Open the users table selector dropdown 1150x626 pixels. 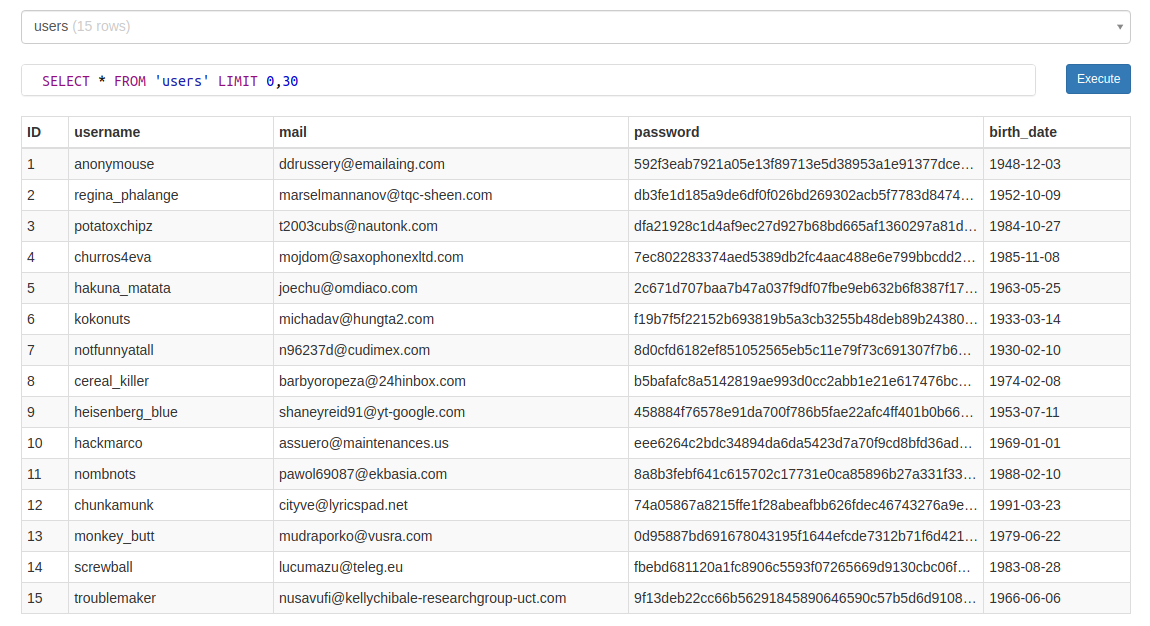coord(575,27)
